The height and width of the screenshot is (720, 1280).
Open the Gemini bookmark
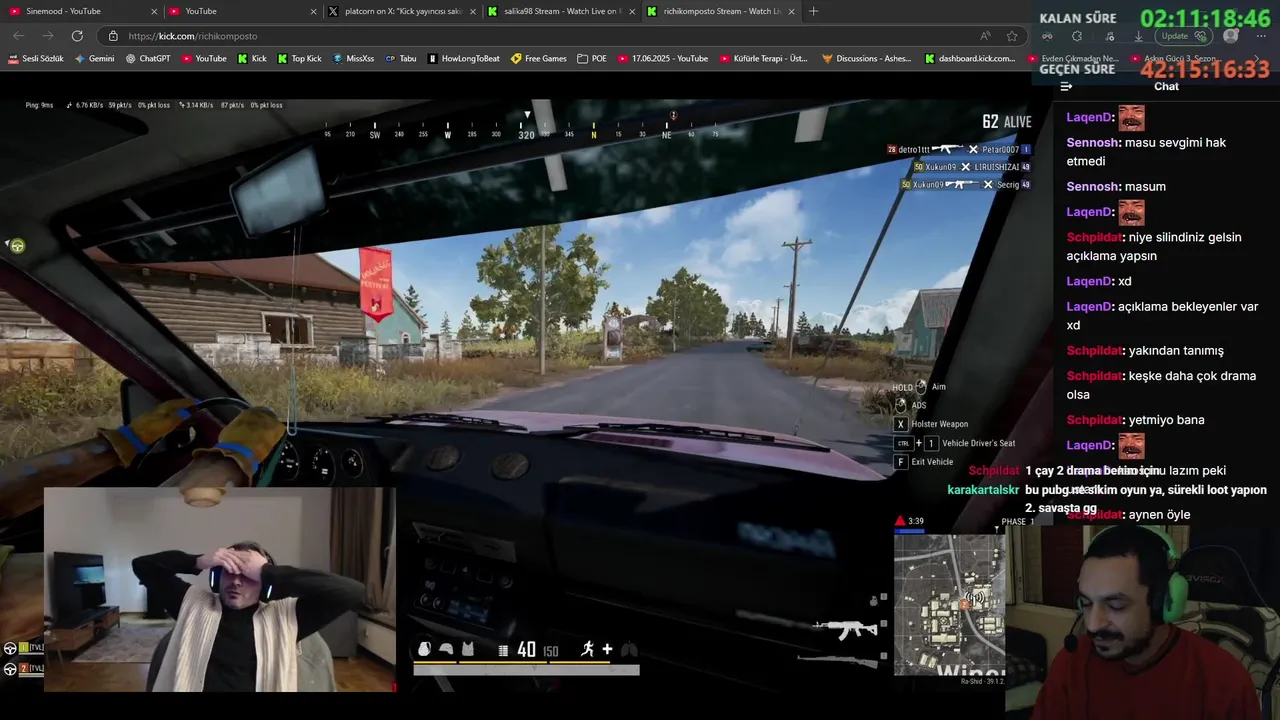pyautogui.click(x=95, y=59)
